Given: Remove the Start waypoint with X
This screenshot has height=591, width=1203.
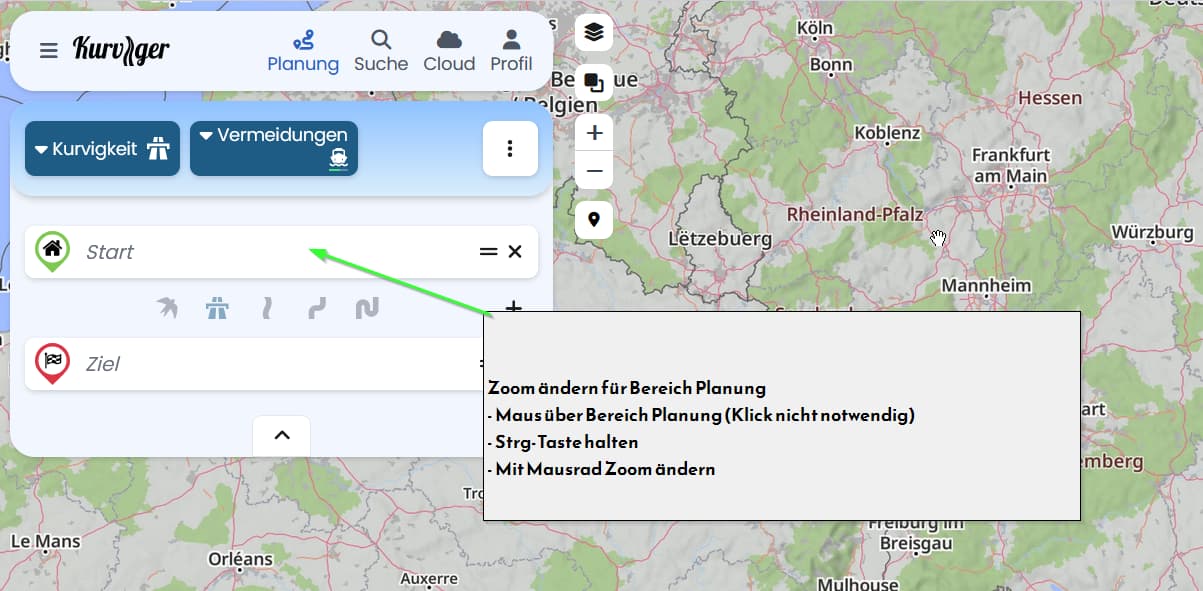Looking at the screenshot, I should [x=515, y=252].
